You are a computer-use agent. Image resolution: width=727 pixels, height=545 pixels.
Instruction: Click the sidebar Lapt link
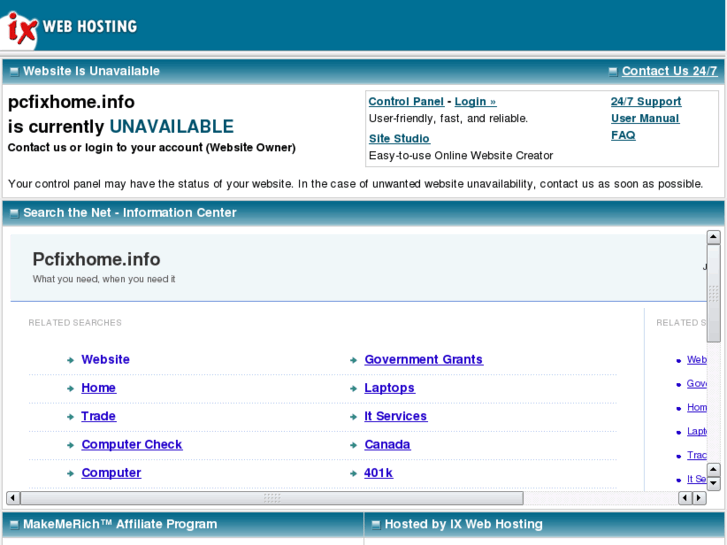pyautogui.click(x=696, y=431)
